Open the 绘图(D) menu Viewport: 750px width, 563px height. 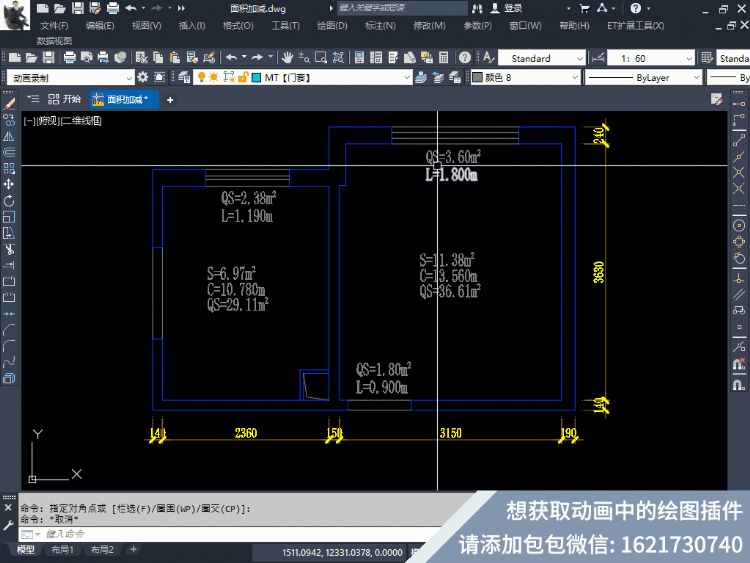coord(332,25)
